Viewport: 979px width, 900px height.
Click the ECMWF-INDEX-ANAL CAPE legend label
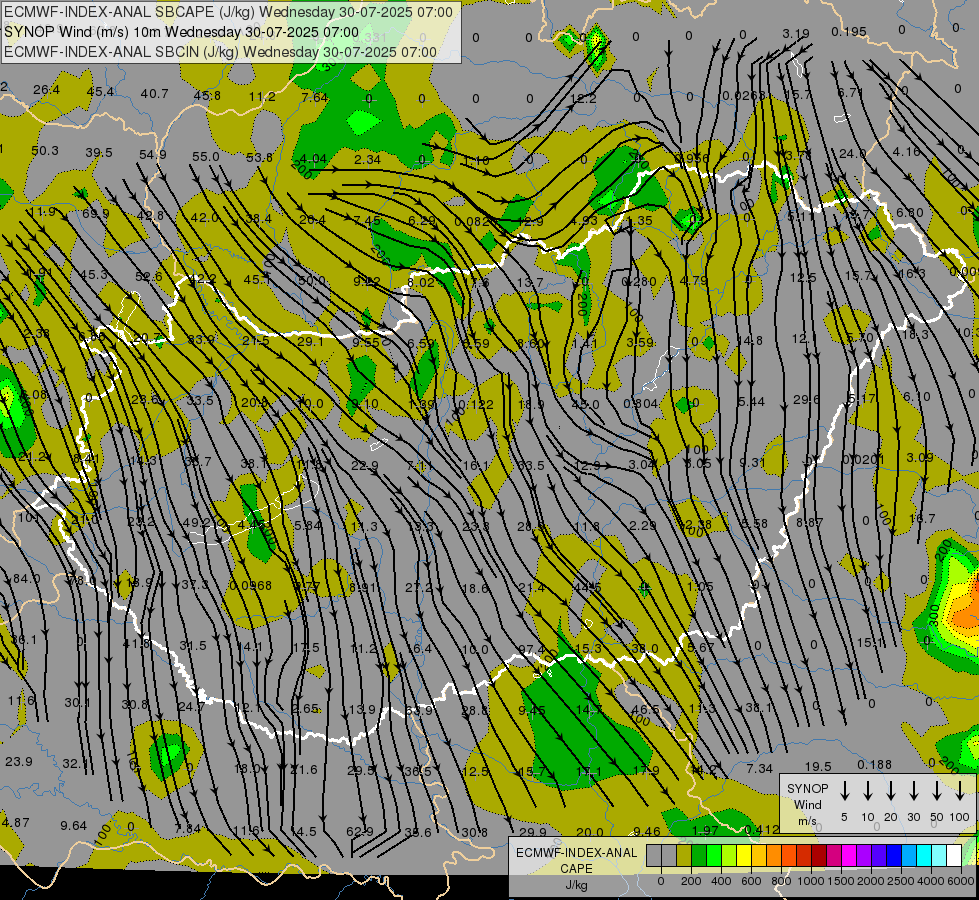[576, 860]
